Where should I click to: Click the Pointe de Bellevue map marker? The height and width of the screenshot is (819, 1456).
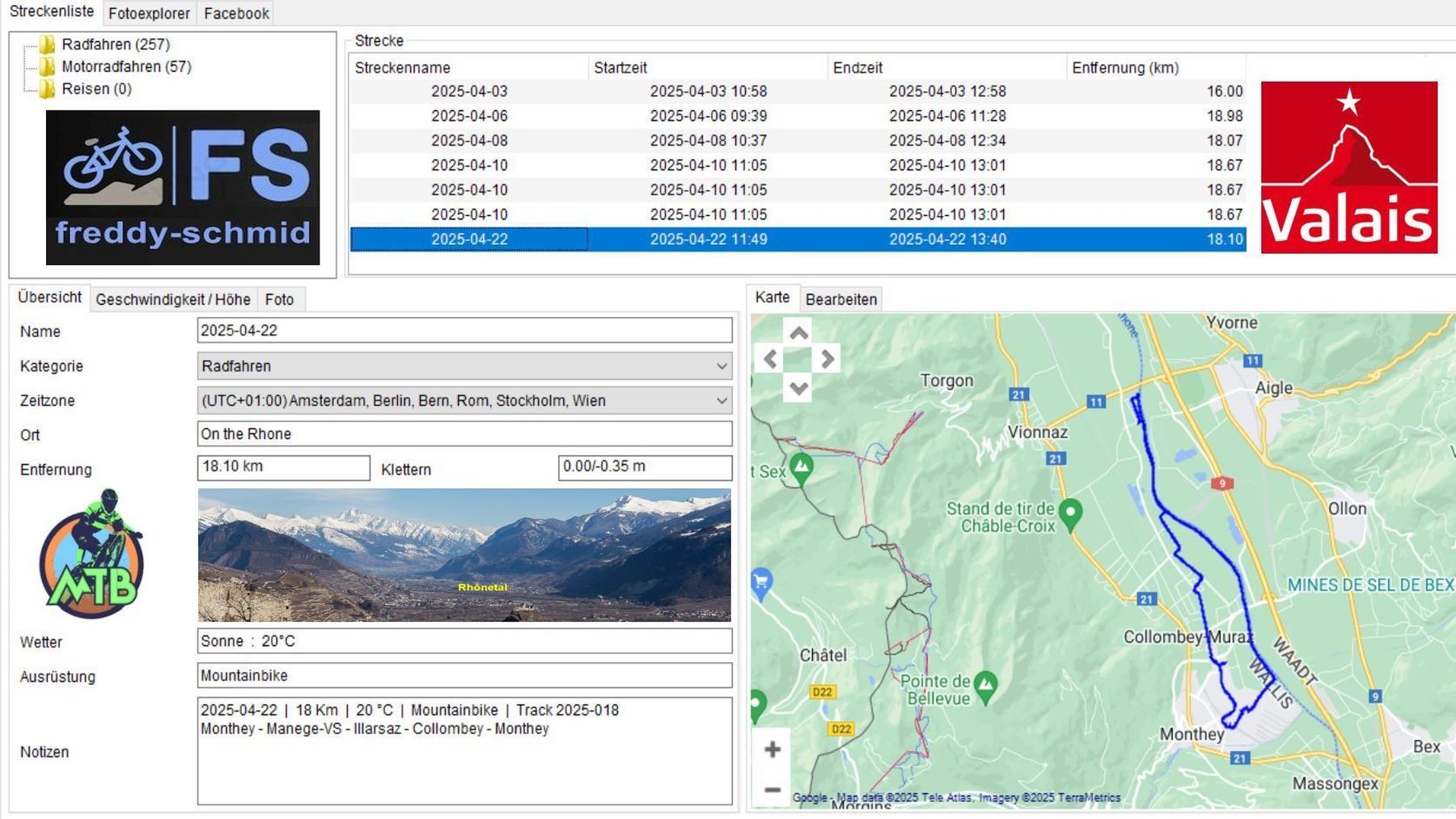click(x=985, y=684)
